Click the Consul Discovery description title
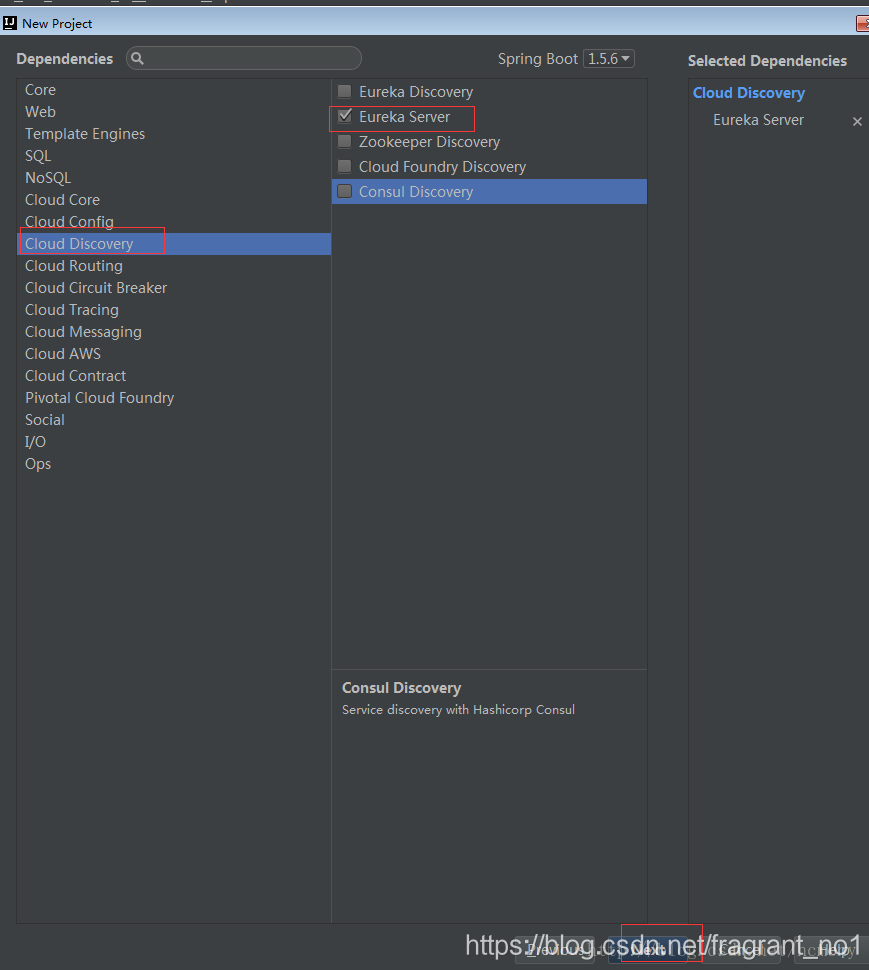This screenshot has height=970, width=869. (401, 688)
